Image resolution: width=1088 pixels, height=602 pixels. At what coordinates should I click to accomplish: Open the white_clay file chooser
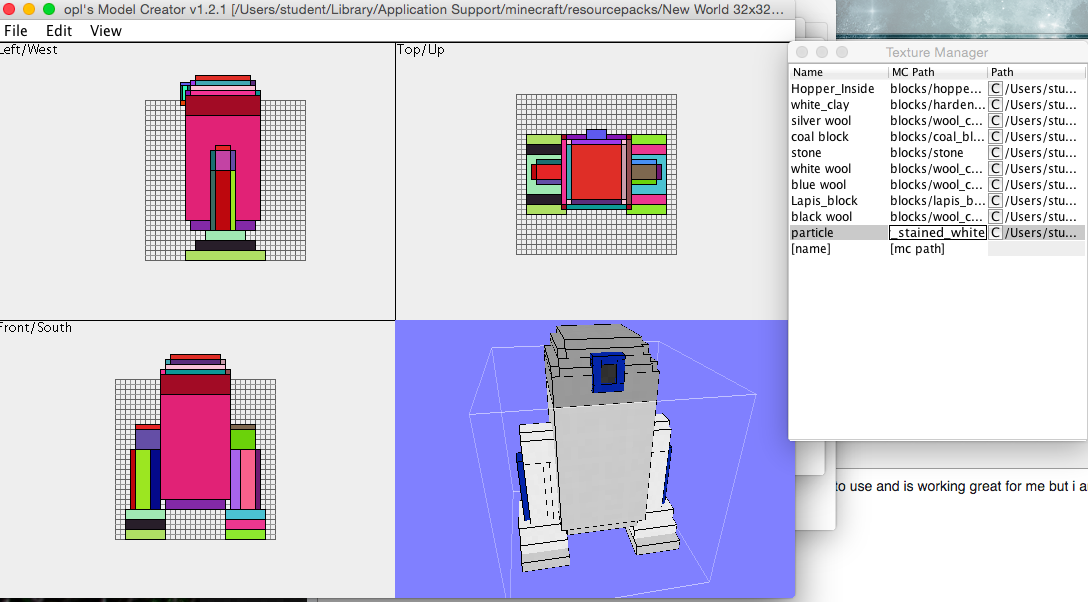[996, 104]
